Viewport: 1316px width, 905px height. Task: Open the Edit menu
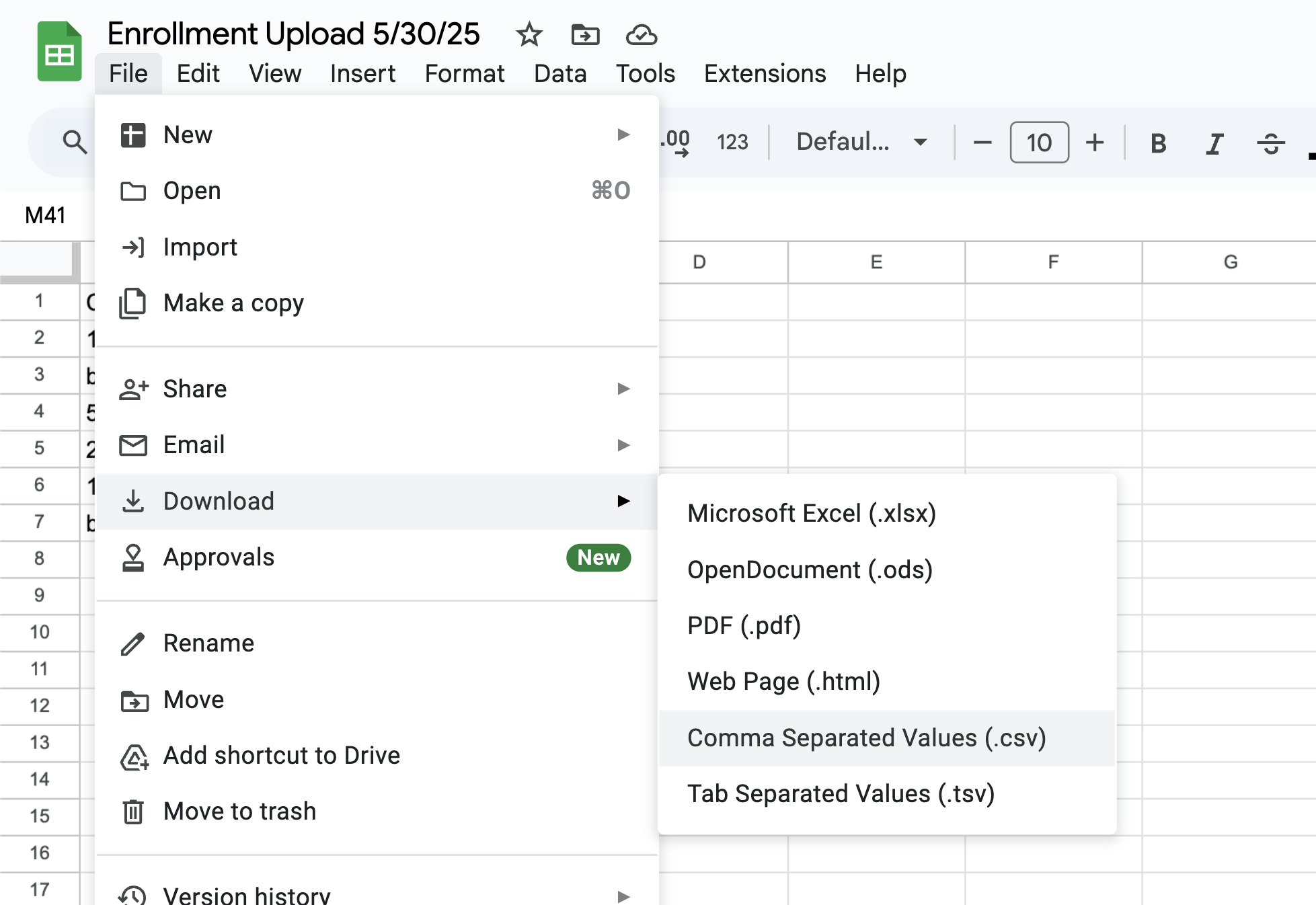(x=198, y=73)
